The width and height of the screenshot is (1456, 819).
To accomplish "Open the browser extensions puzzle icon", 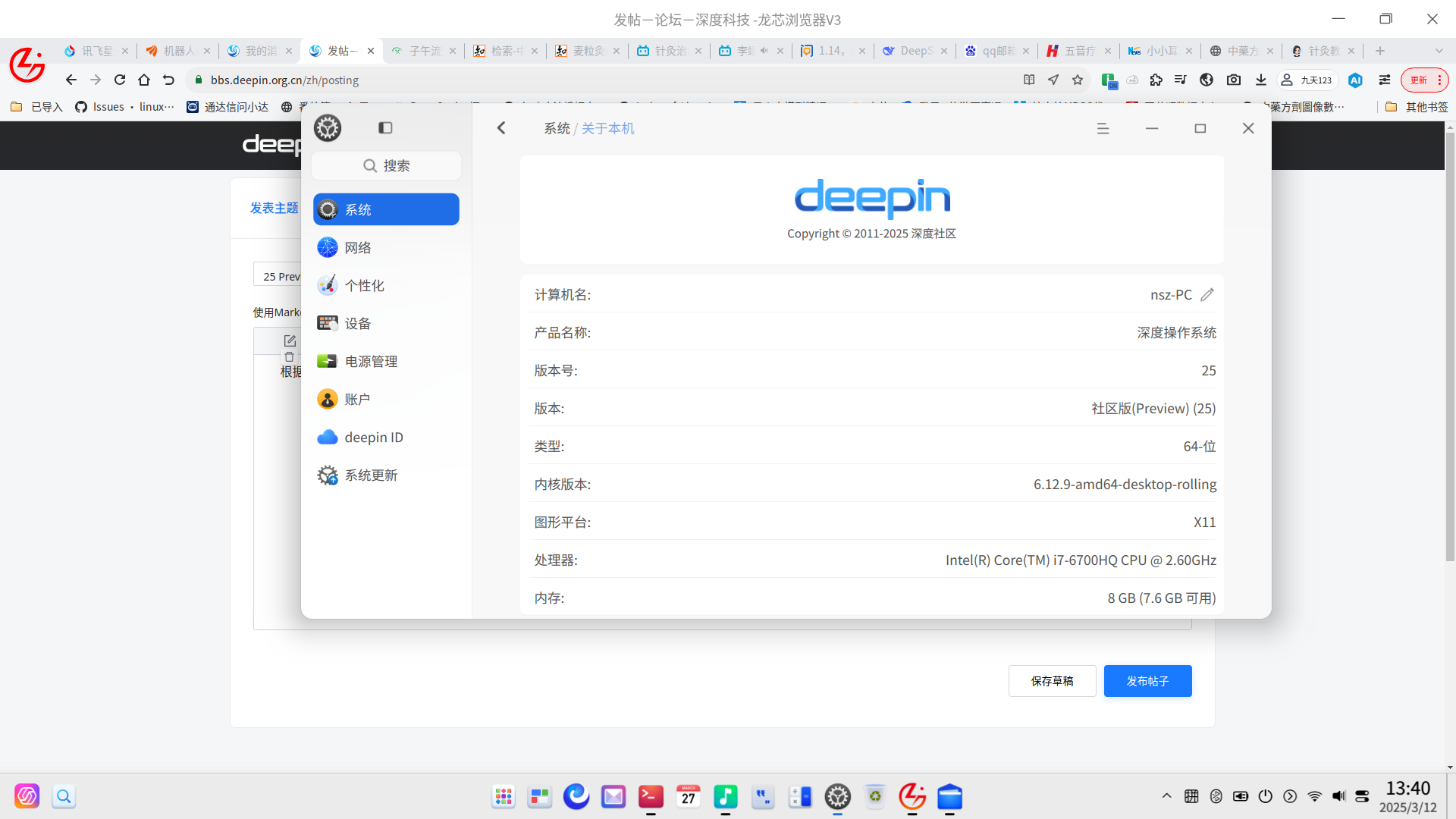I will (x=1156, y=80).
